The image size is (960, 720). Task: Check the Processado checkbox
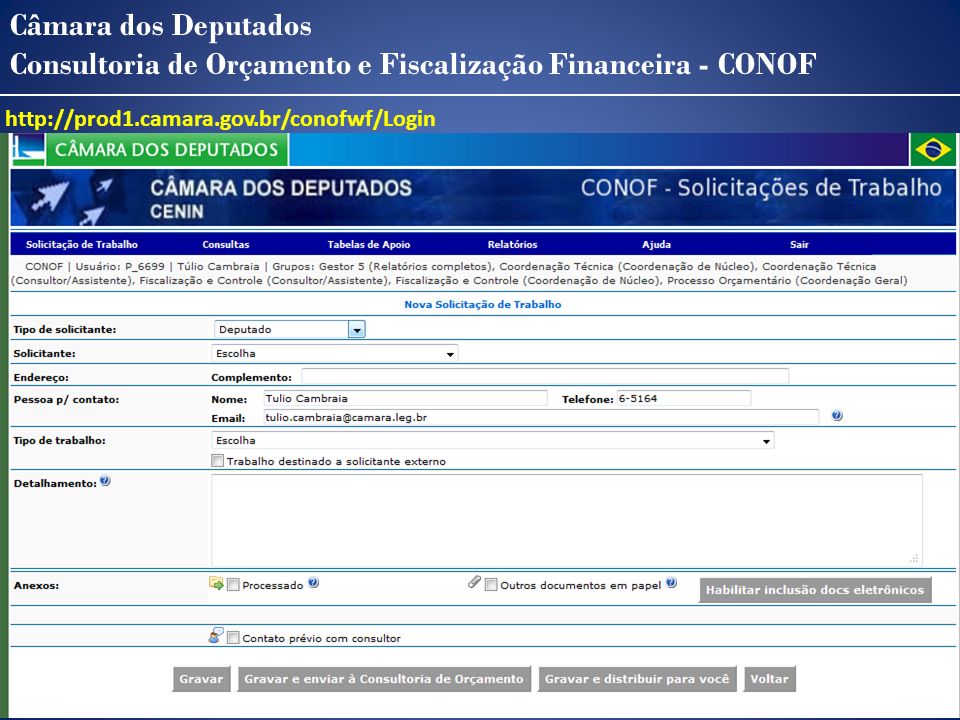point(233,585)
